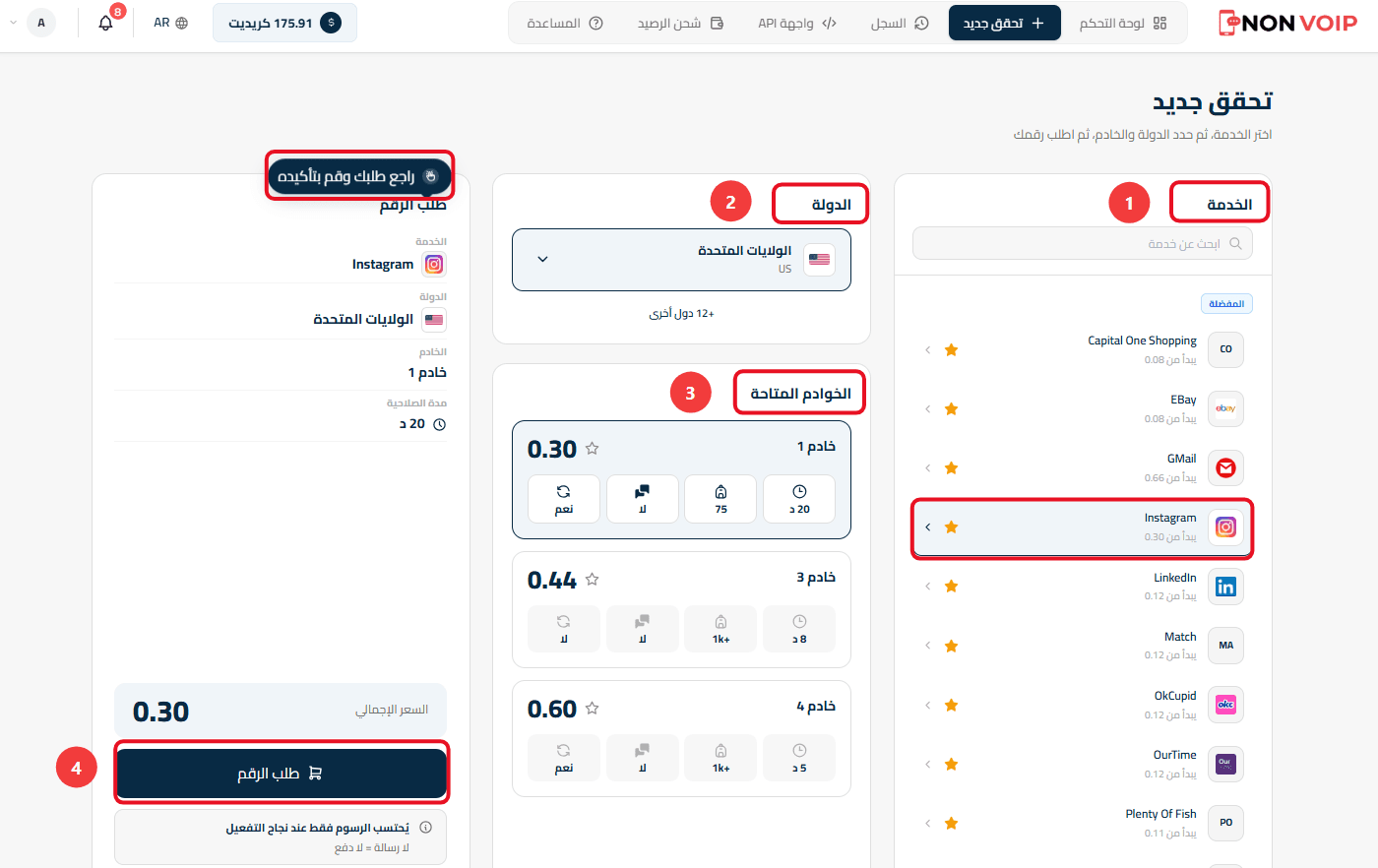Viewport: 1378px width, 868px height.
Task: Click the NON VOIP logo
Action: click(x=1287, y=23)
